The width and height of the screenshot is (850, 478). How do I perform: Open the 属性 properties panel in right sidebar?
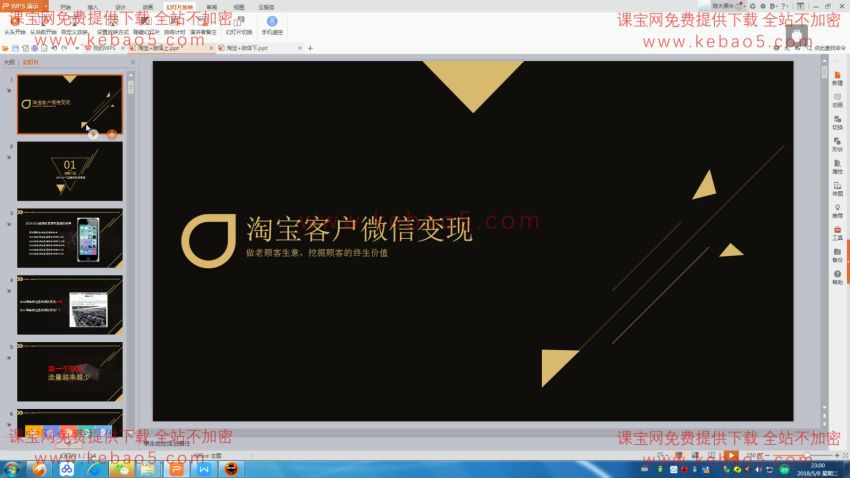click(x=838, y=167)
